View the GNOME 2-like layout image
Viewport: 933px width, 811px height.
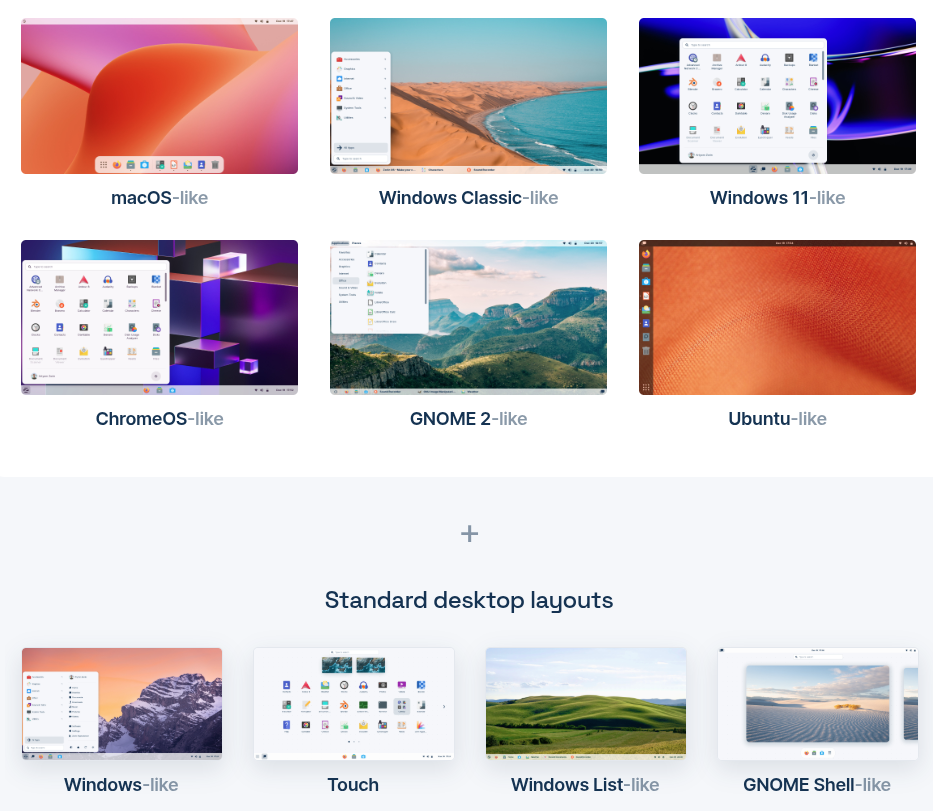point(468,317)
